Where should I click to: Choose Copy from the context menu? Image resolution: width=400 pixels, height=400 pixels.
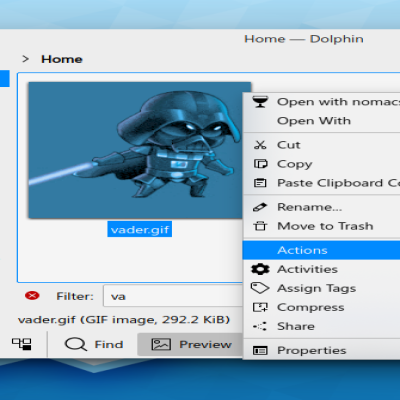click(322, 164)
